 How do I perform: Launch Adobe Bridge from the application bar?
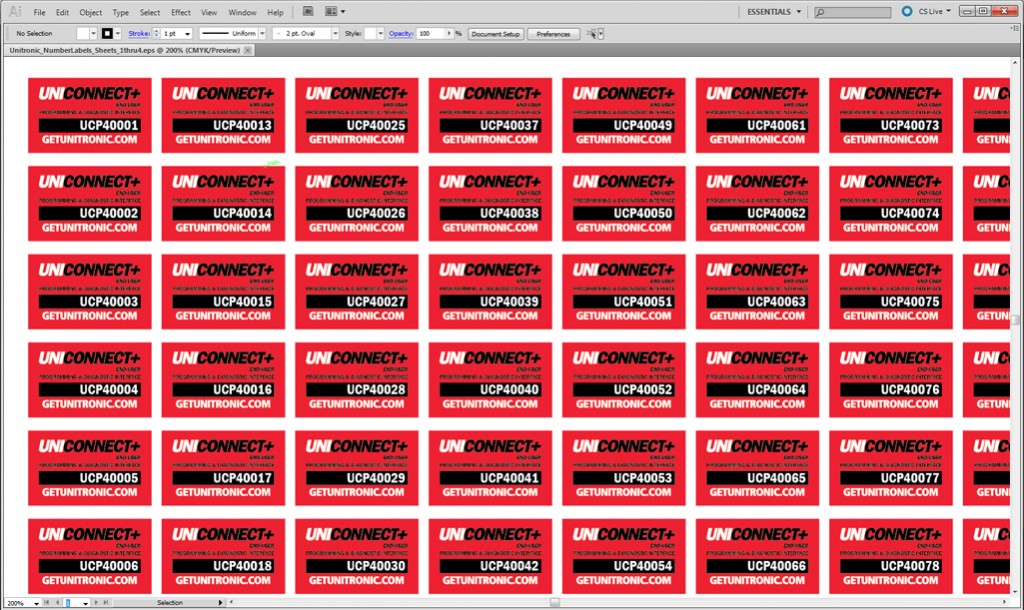click(x=308, y=10)
